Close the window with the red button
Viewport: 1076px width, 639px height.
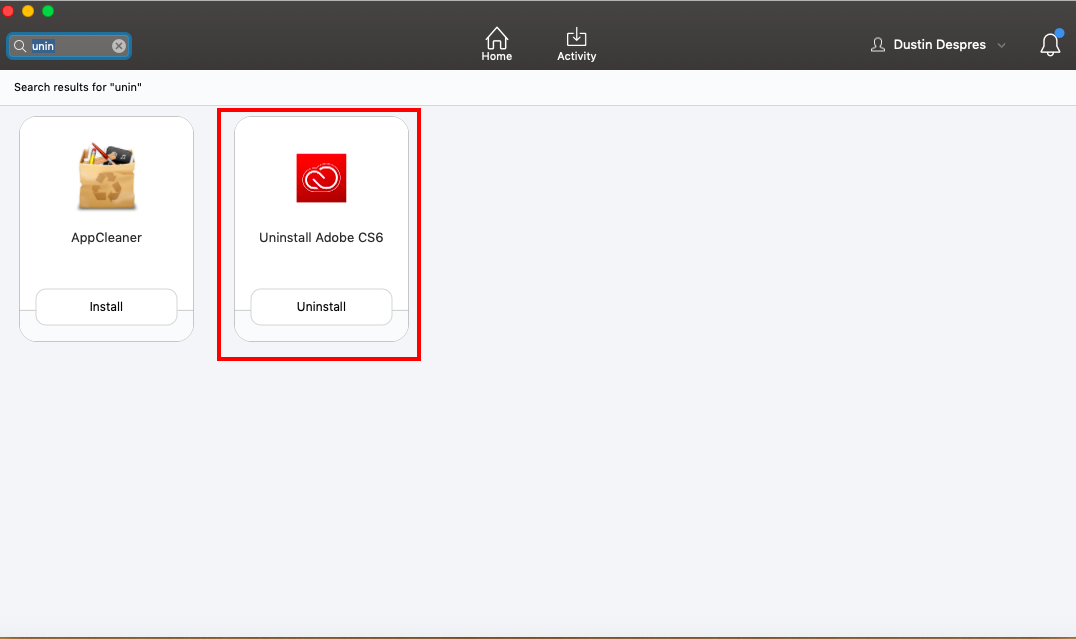tap(8, 11)
